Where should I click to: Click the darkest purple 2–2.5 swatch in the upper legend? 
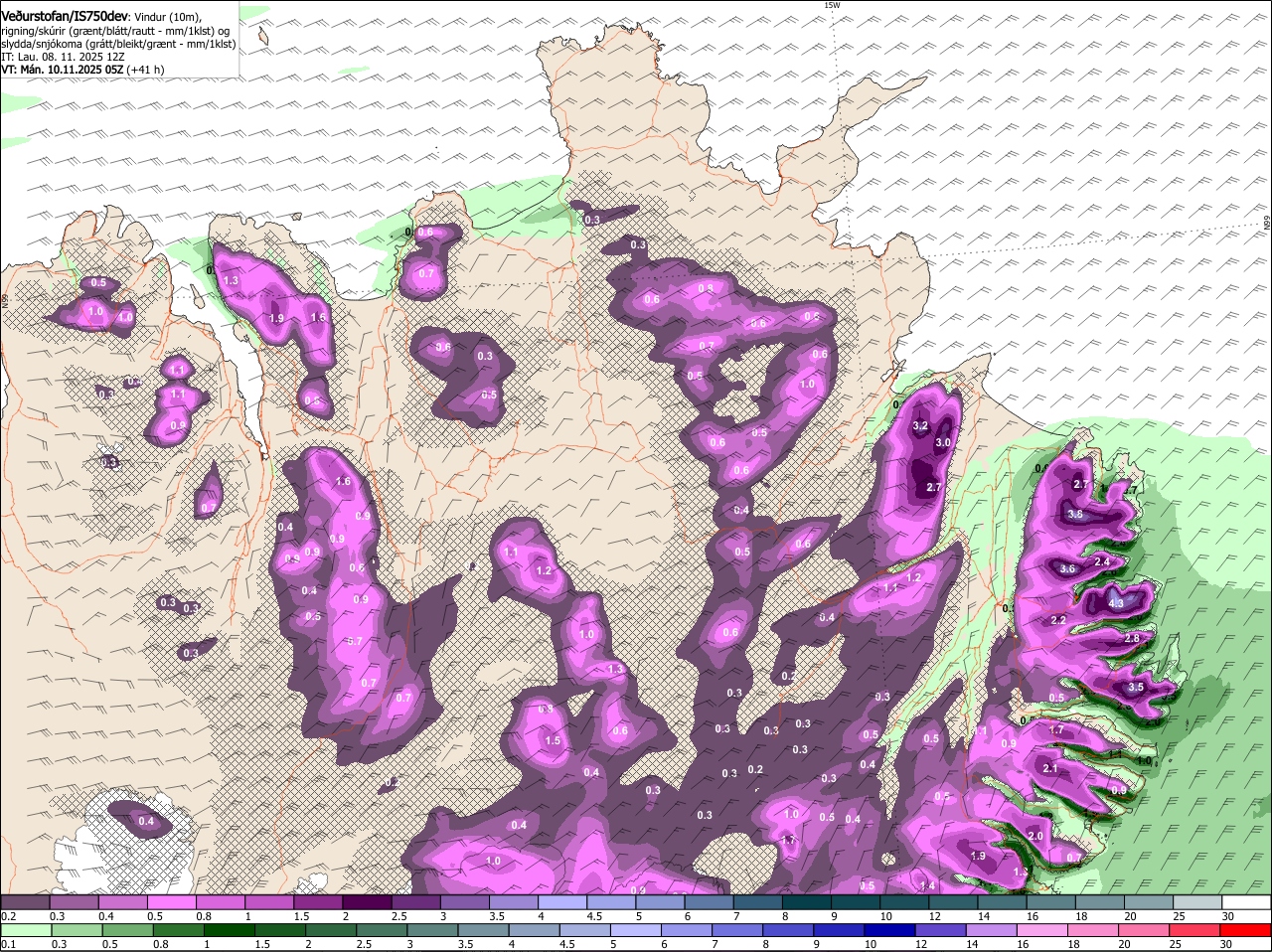pos(367,902)
